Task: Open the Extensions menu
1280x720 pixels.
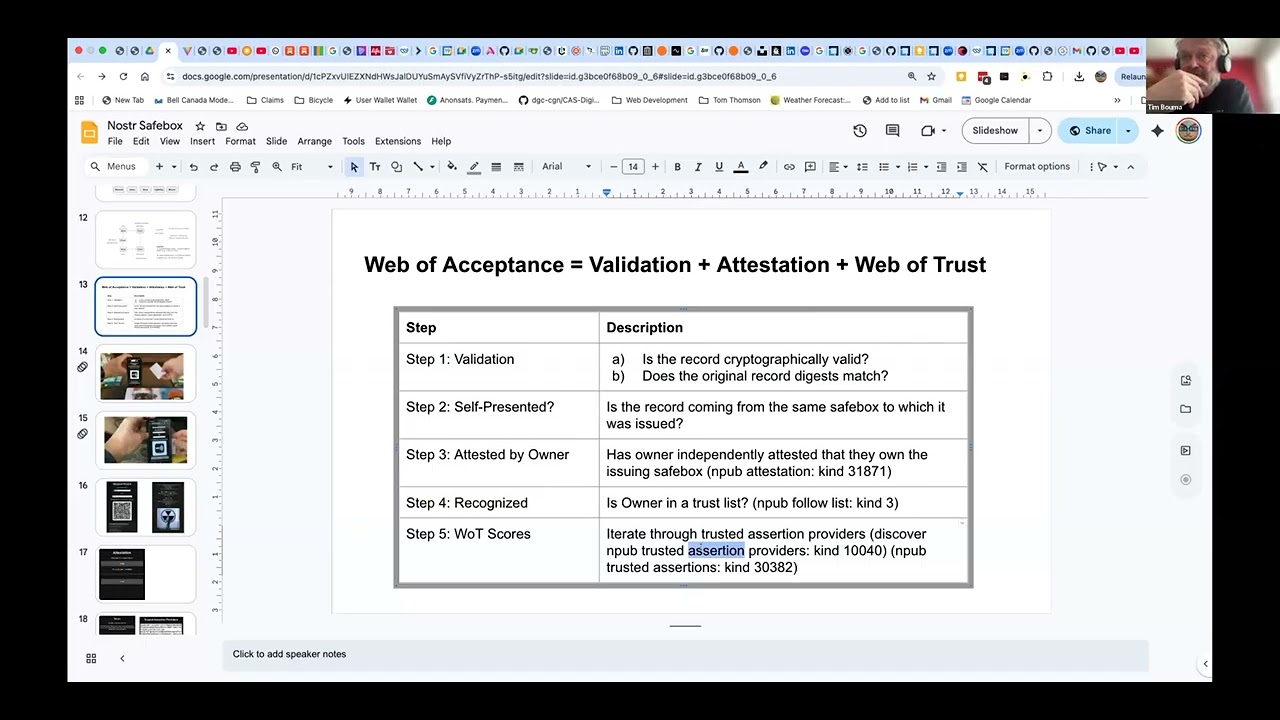Action: coord(398,142)
